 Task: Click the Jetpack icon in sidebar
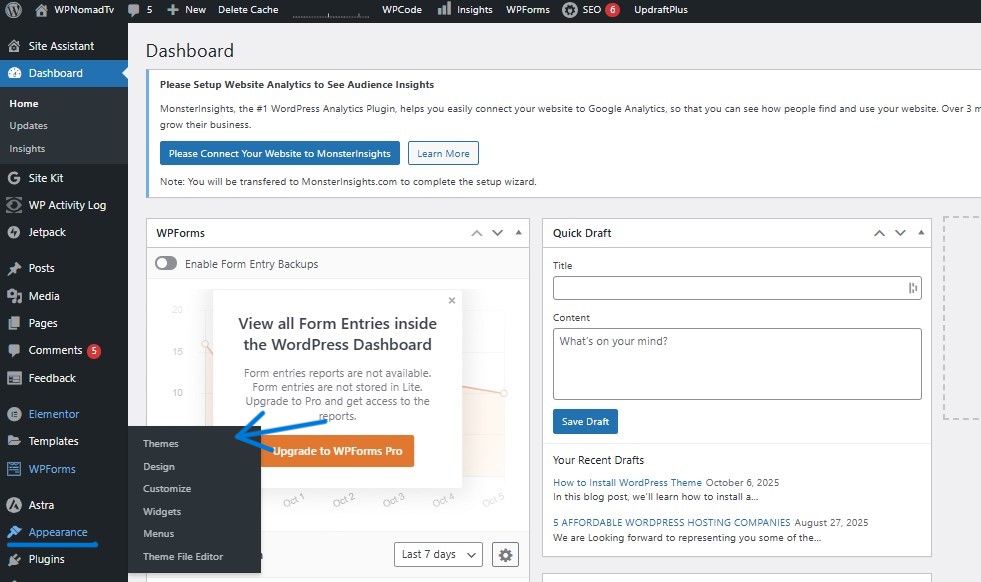point(14,232)
